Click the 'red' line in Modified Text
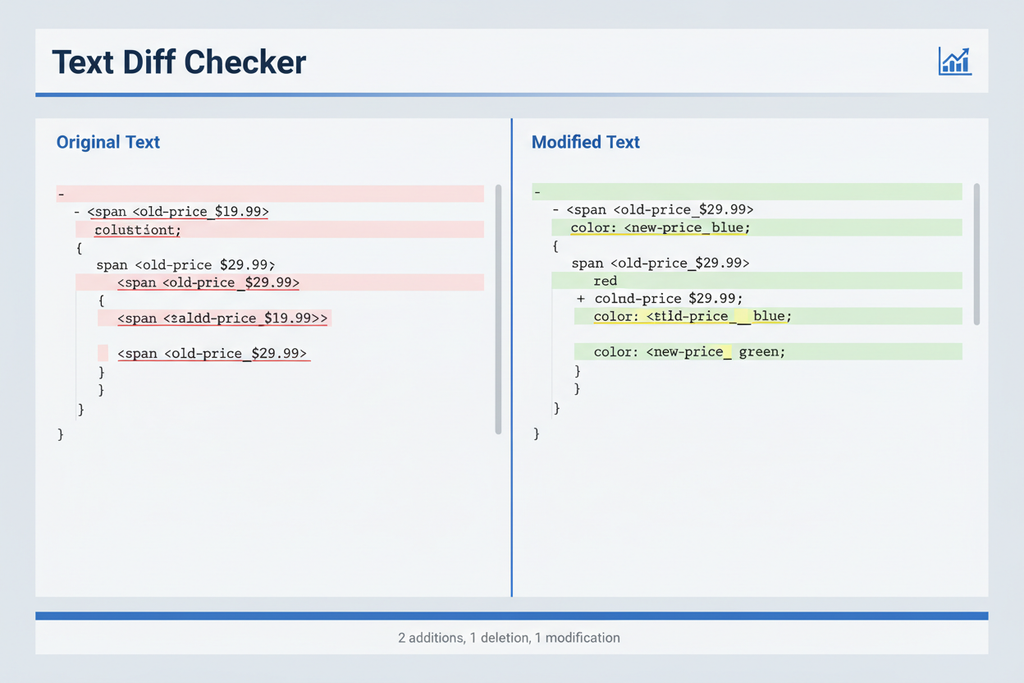 point(605,281)
